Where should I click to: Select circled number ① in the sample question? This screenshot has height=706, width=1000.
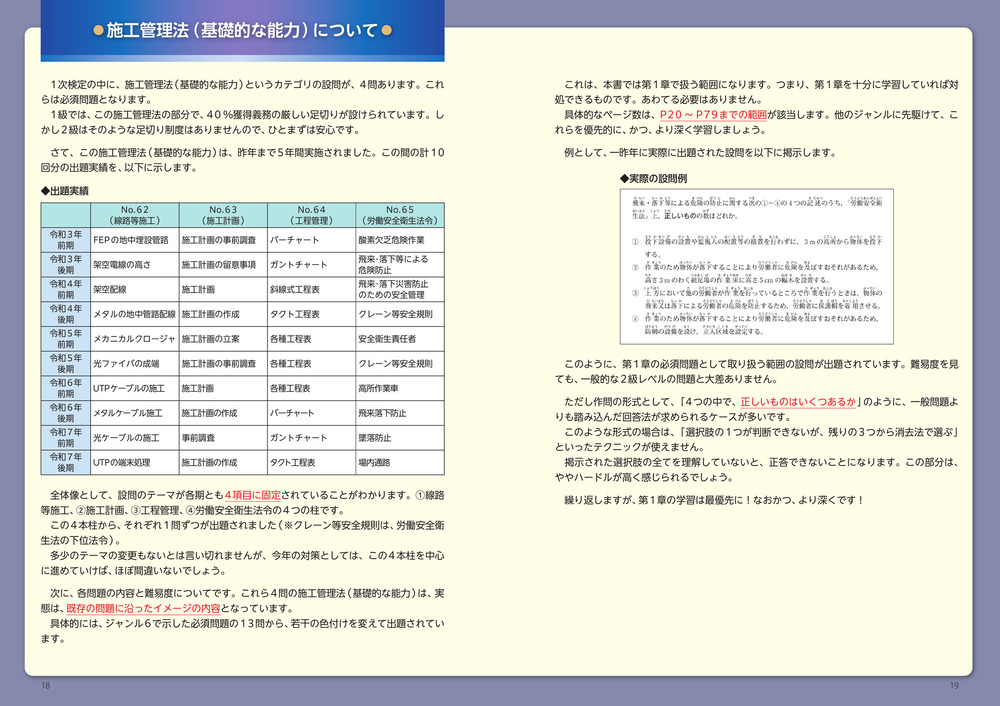(x=636, y=242)
